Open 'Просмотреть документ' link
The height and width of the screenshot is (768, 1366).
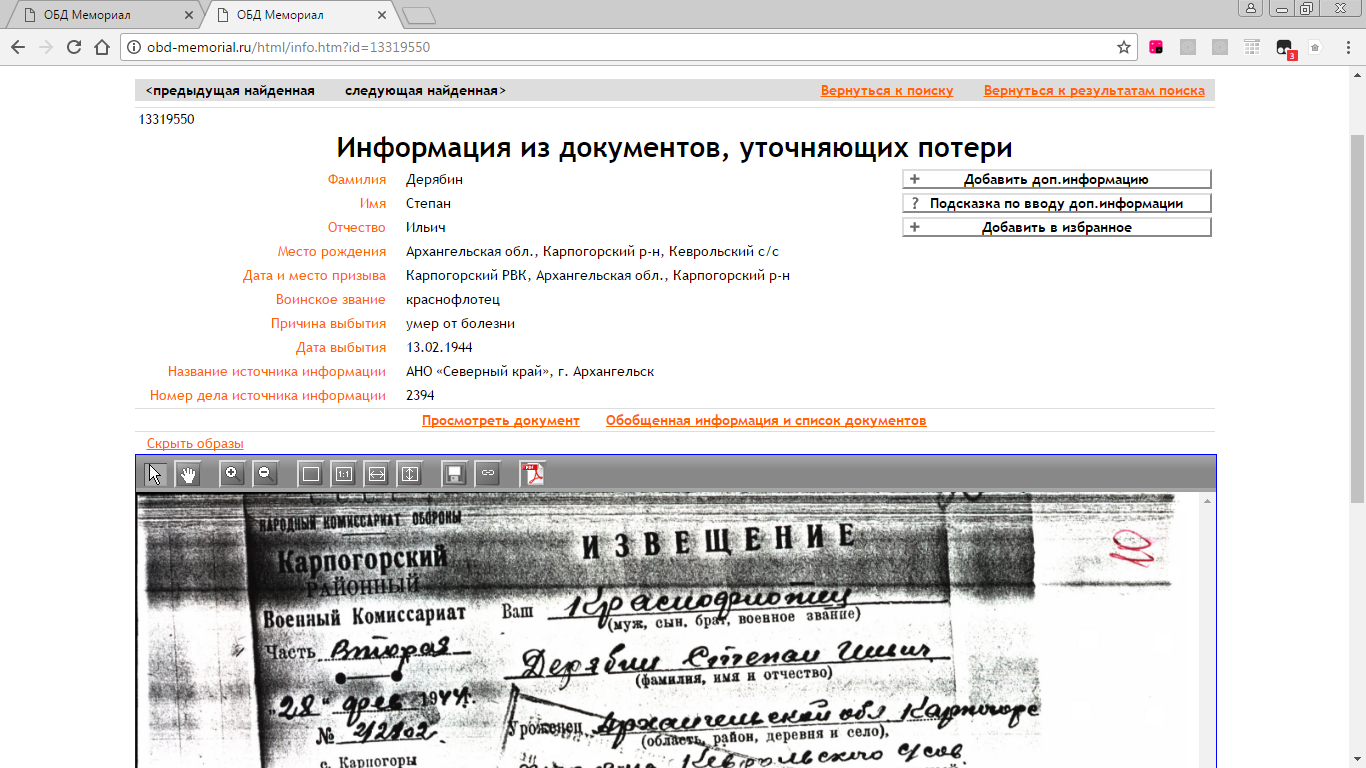[501, 421]
